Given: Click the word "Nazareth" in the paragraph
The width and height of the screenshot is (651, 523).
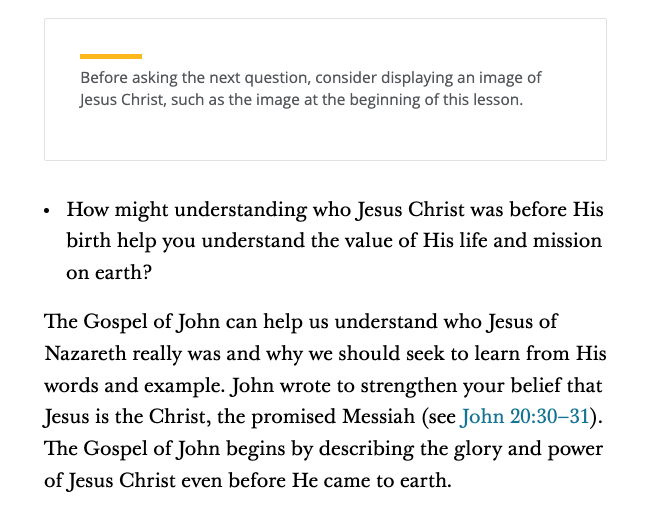Looking at the screenshot, I should (84, 354).
